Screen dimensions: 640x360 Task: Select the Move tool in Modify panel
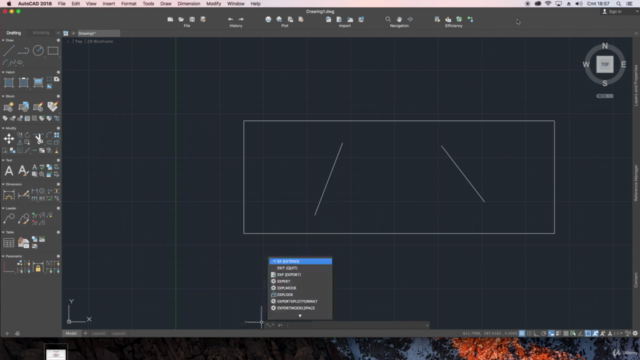point(9,139)
